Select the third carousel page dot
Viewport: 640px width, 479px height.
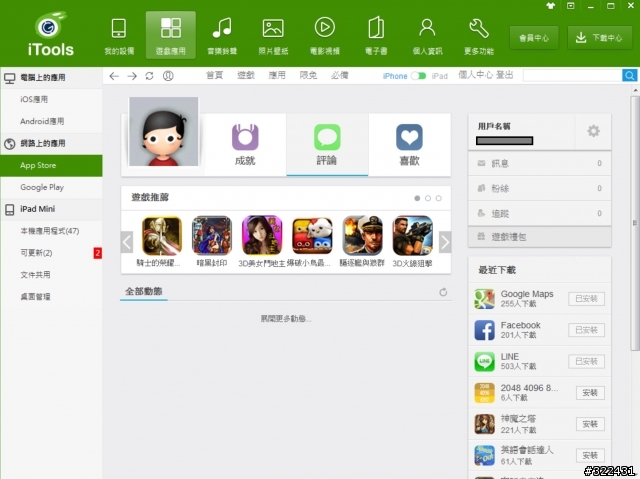click(x=438, y=198)
